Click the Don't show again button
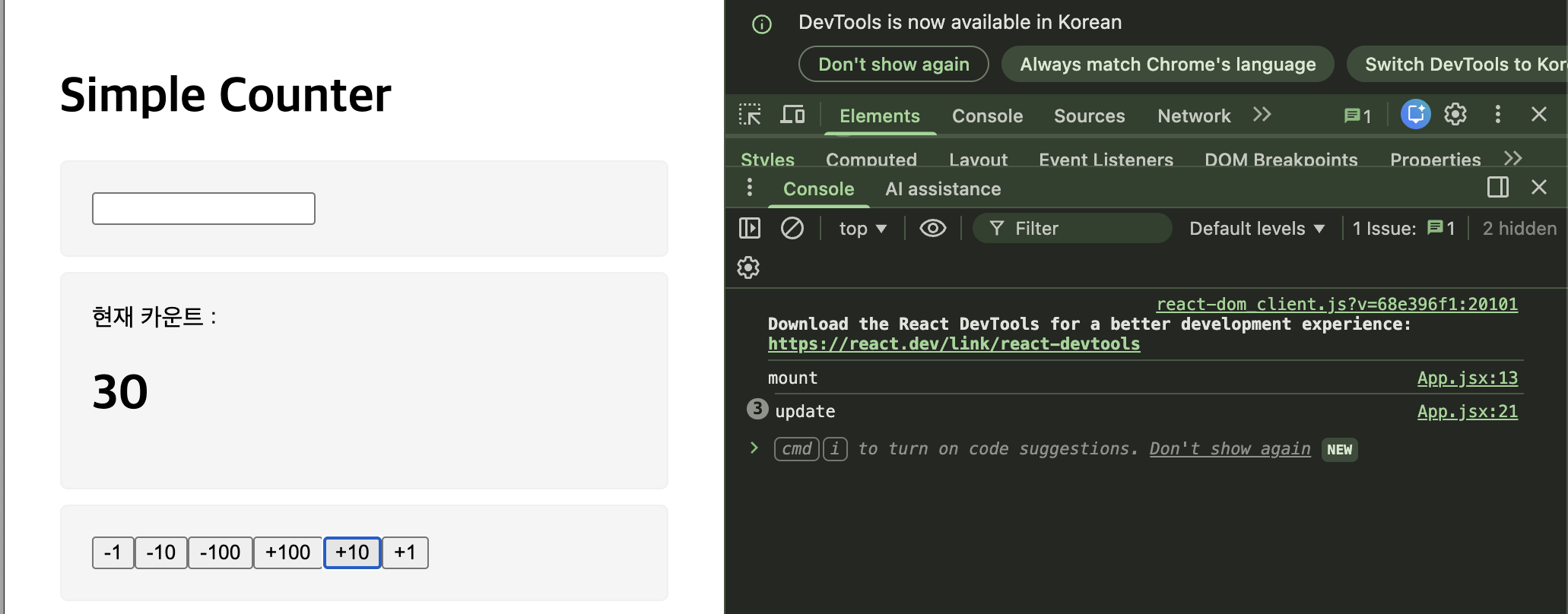 click(x=894, y=65)
